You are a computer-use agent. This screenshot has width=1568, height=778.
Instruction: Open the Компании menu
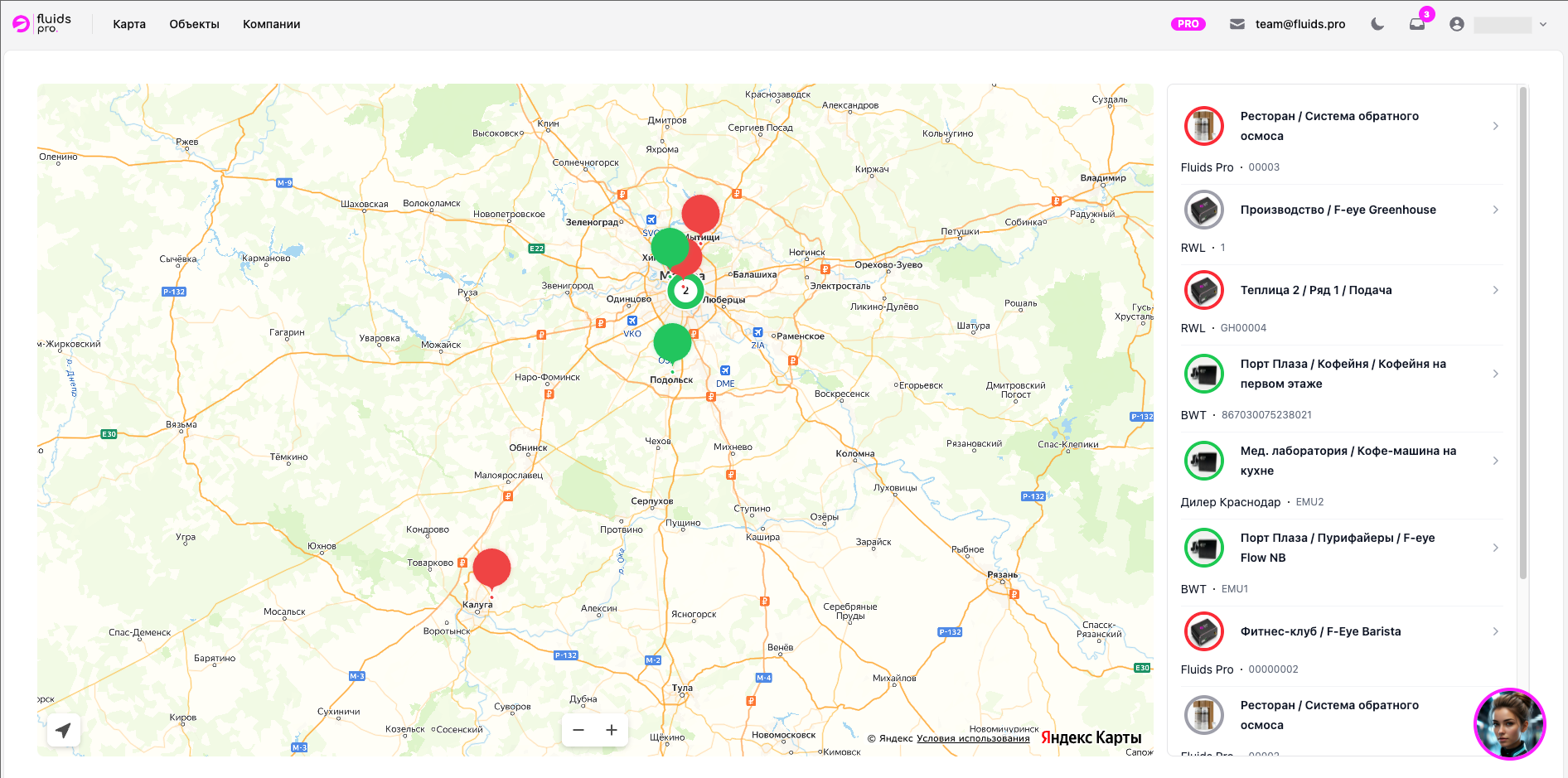click(x=271, y=24)
